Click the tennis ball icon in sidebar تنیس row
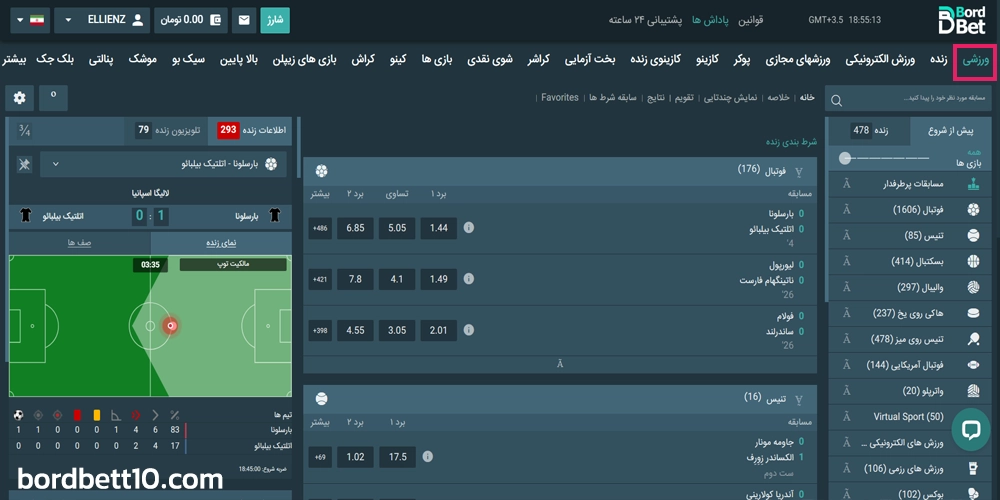The width and height of the screenshot is (1000, 500). (x=973, y=235)
